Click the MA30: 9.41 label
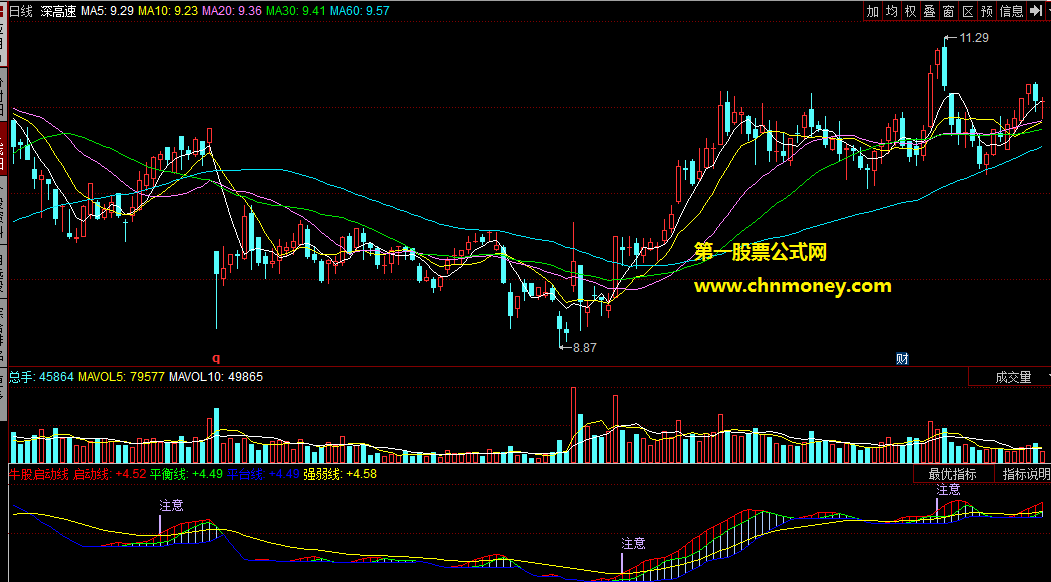This screenshot has height=582, width=1051. pos(296,11)
